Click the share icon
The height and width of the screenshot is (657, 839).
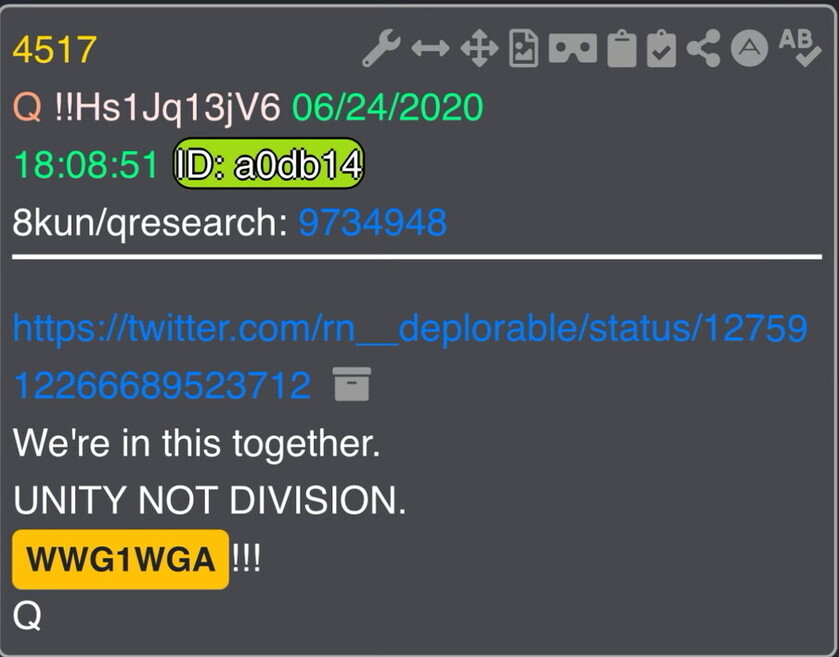tap(704, 49)
